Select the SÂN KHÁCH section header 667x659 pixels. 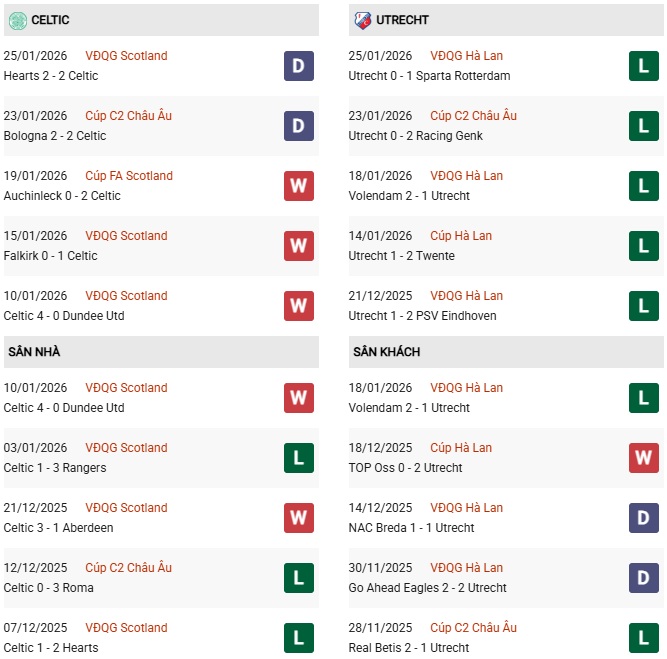pos(386,352)
